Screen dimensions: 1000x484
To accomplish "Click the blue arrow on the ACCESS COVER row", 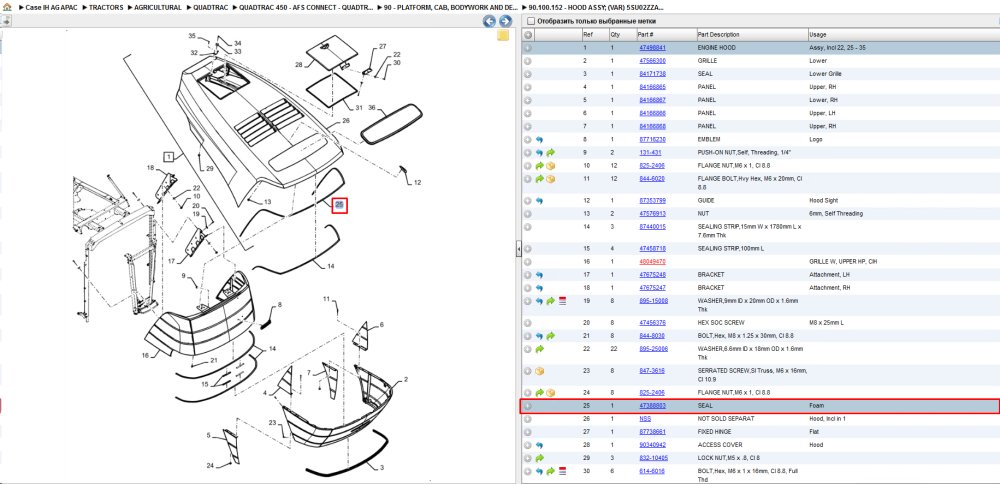I will coord(540,444).
